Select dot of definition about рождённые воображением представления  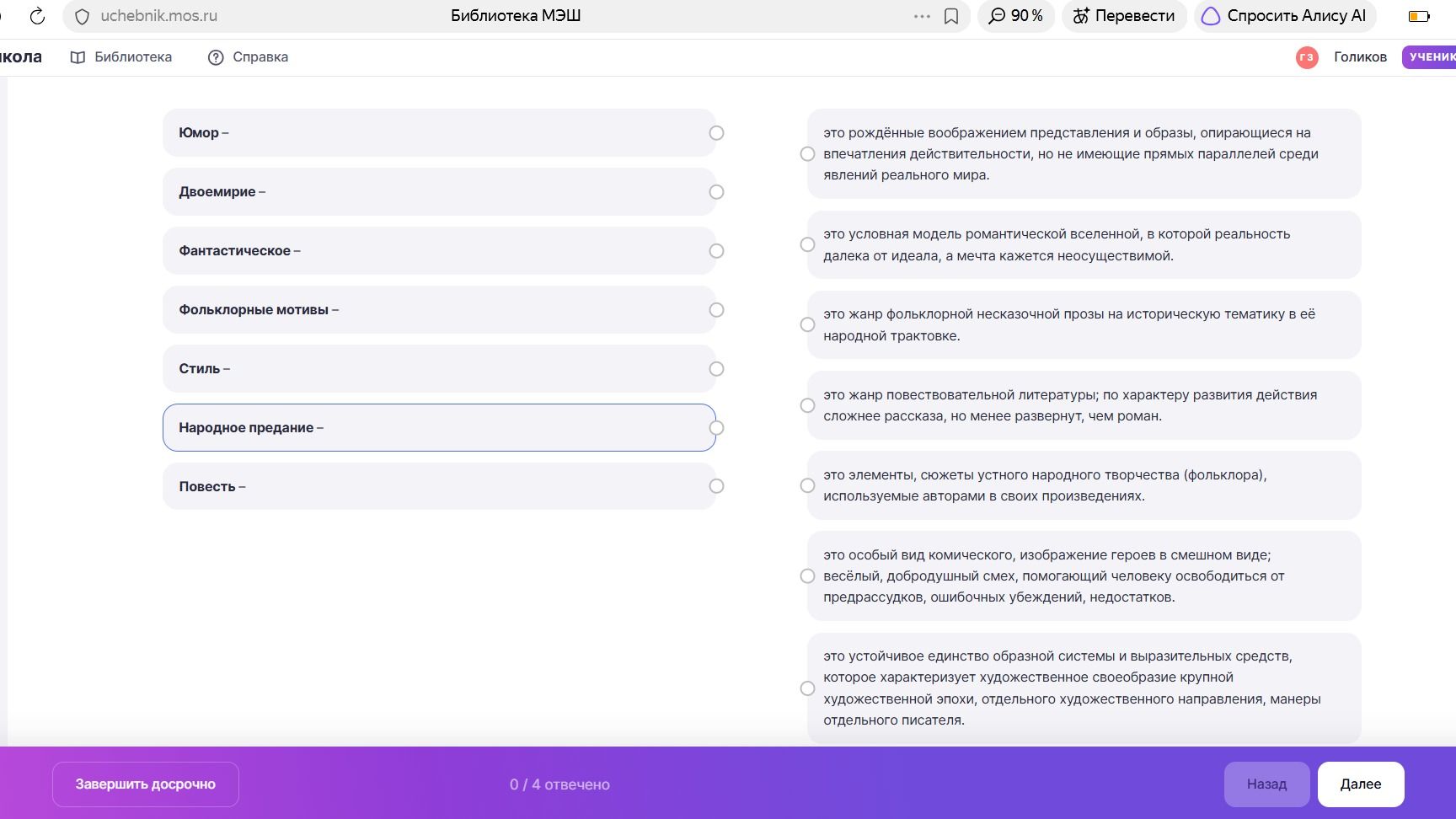click(x=807, y=154)
